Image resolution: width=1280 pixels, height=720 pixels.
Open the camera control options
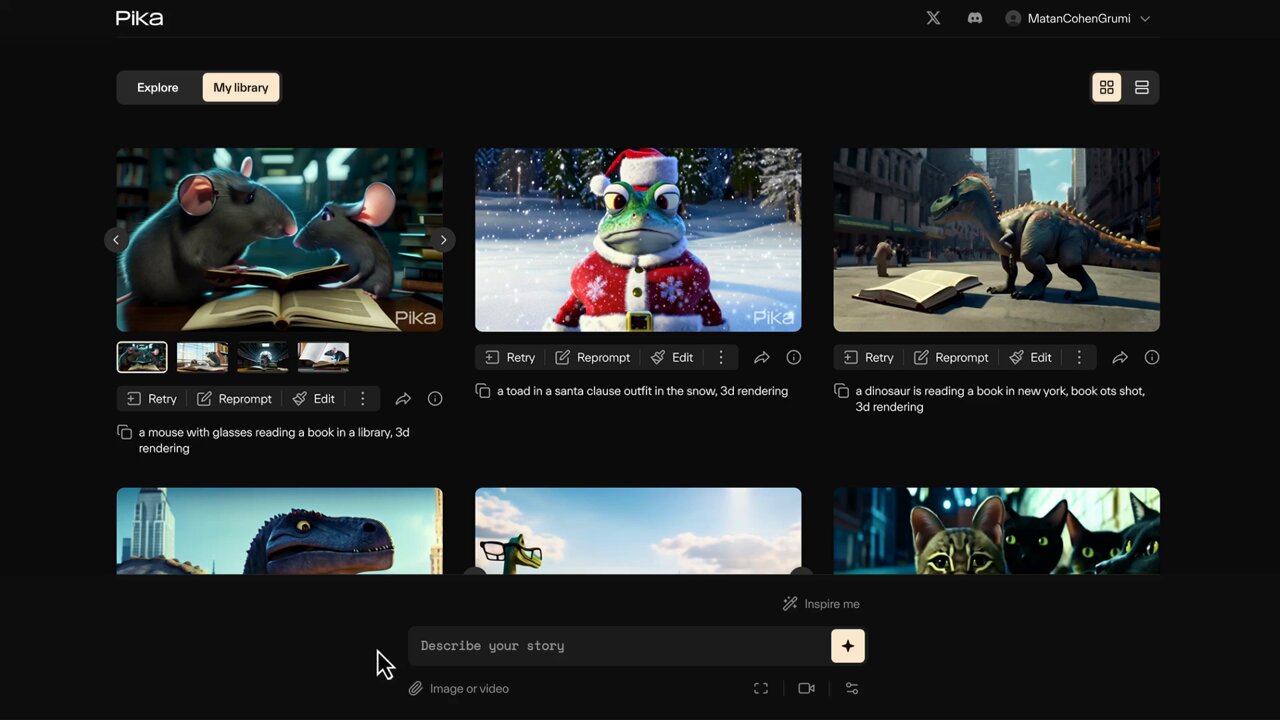click(806, 688)
